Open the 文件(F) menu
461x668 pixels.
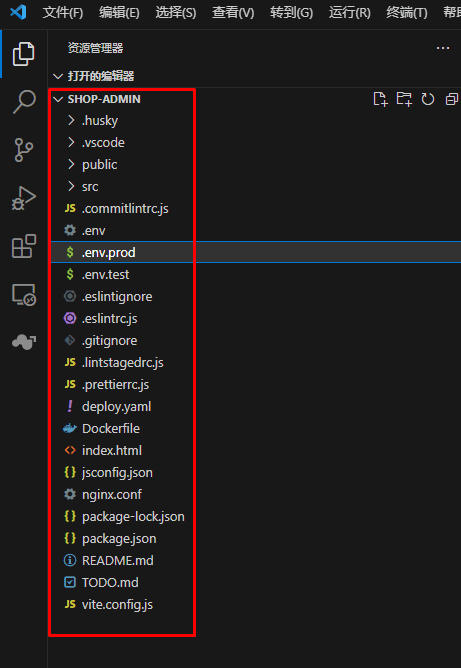[x=63, y=13]
